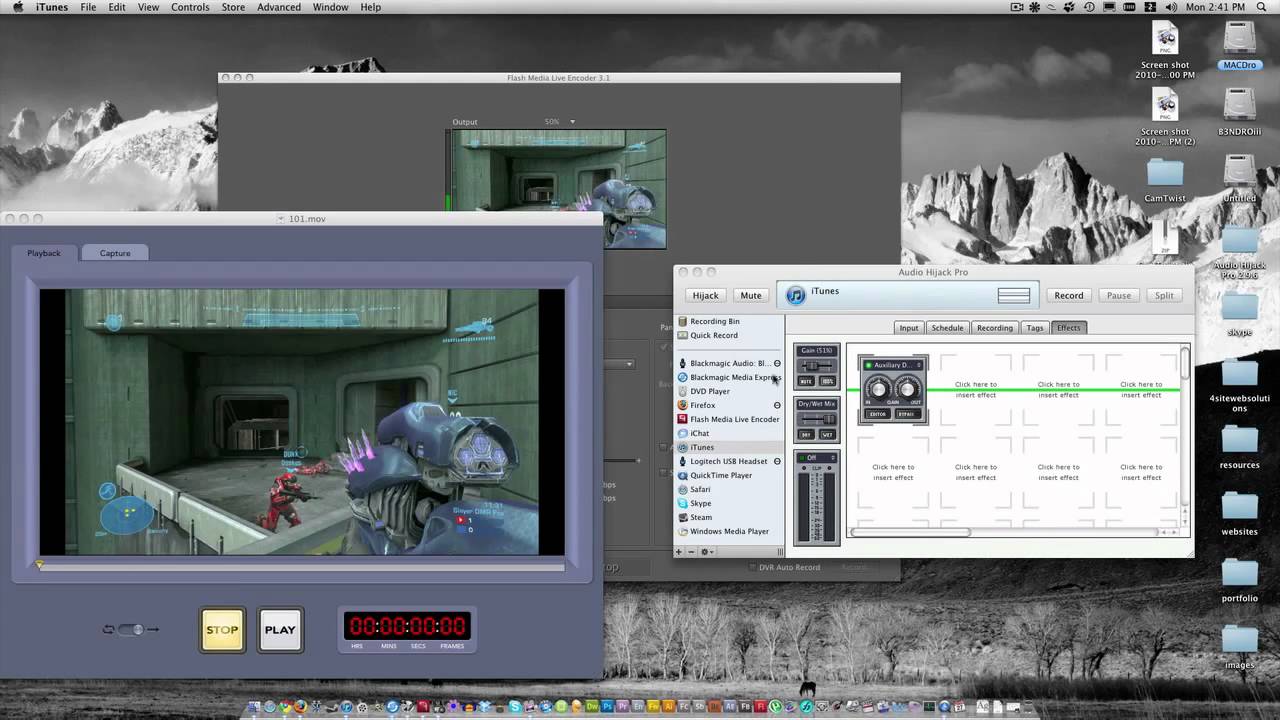
Task: Switch to the Capture tab in 101.mov
Action: pos(115,253)
